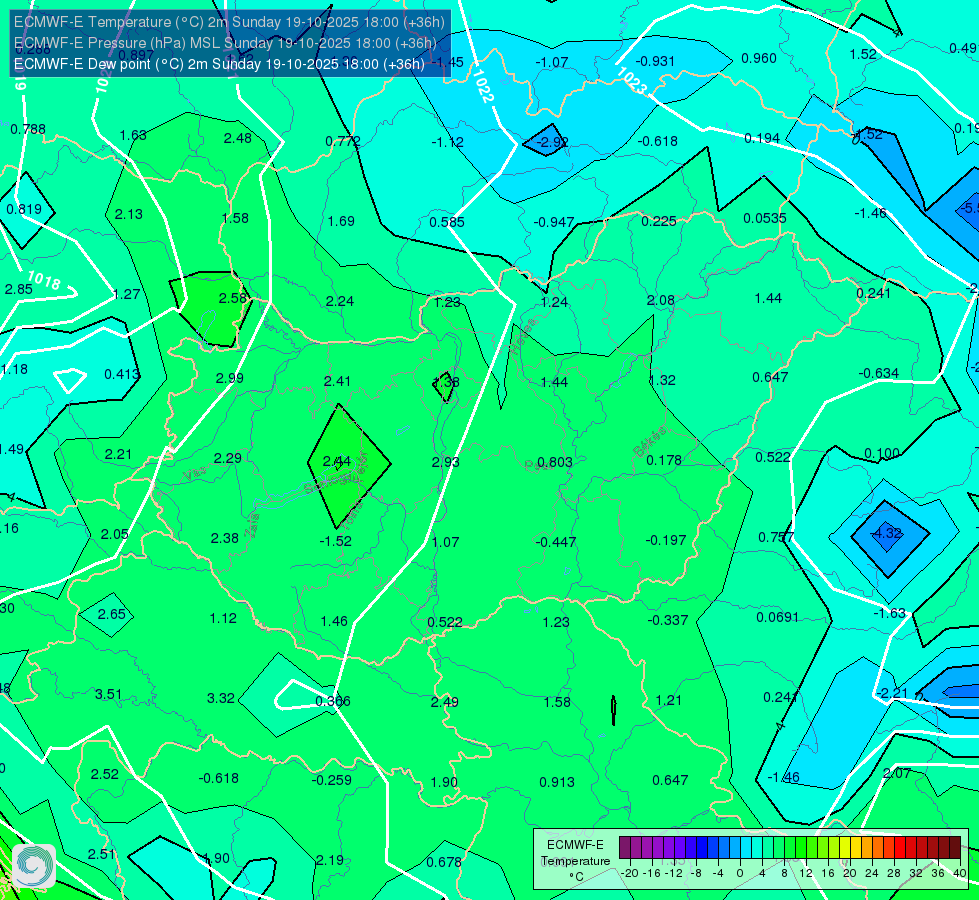Click the 2.99 dew point value
The image size is (979, 900).
pos(230,378)
